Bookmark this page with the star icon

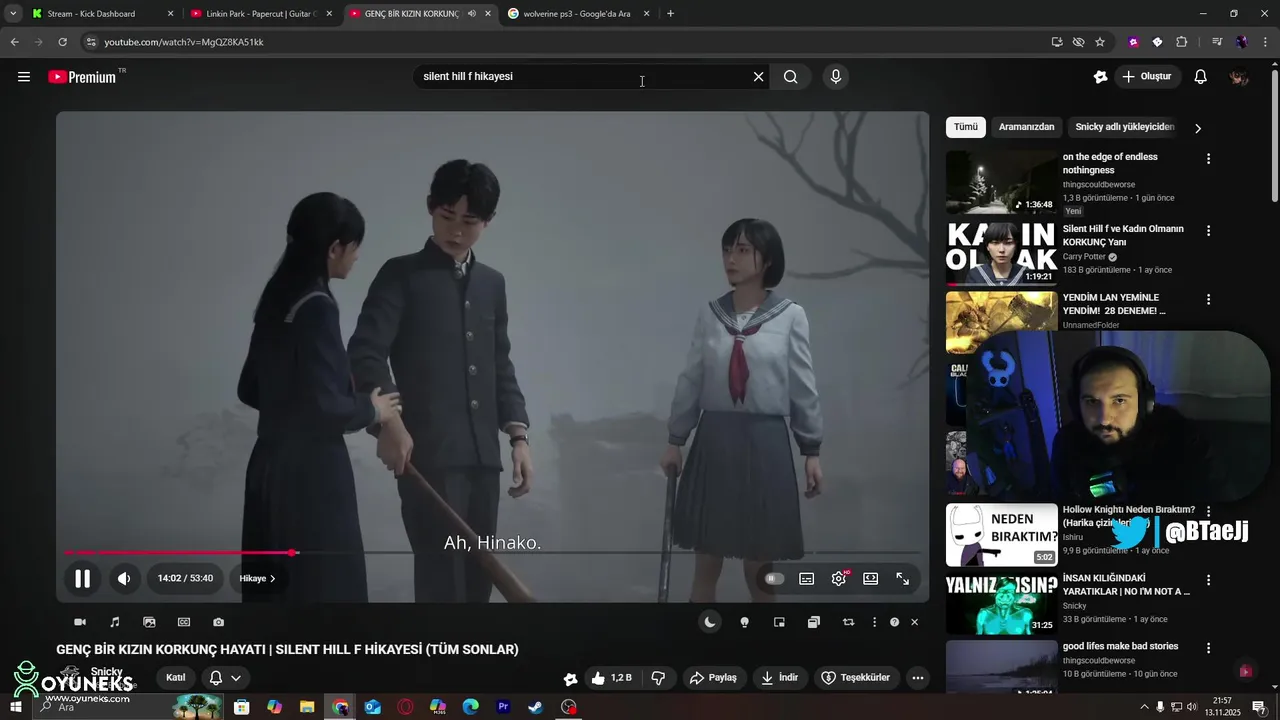coord(1100,42)
